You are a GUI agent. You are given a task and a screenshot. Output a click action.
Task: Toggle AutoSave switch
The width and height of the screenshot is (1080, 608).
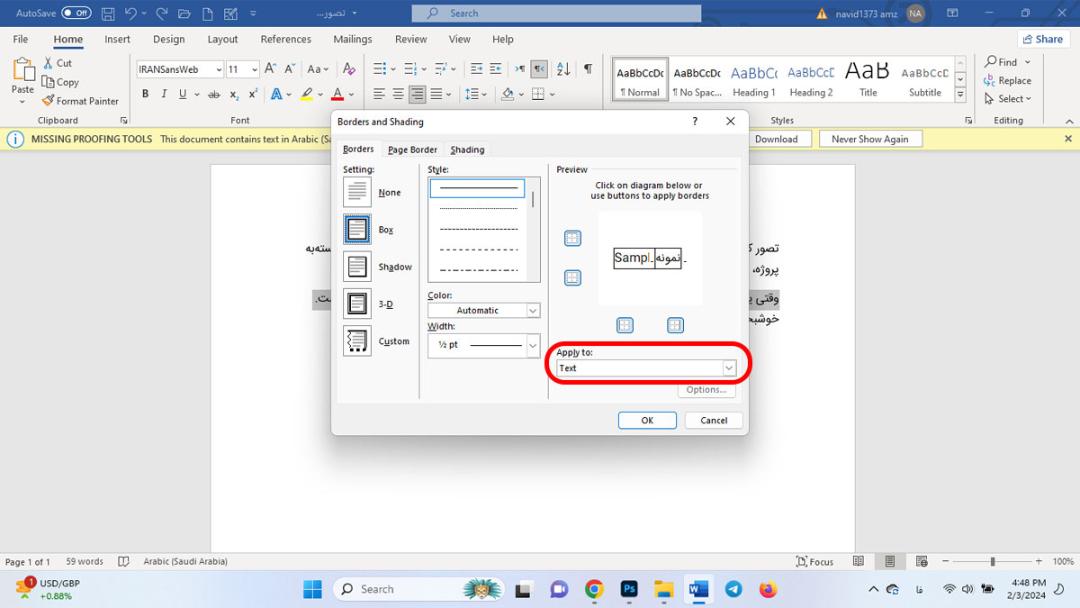tap(76, 13)
